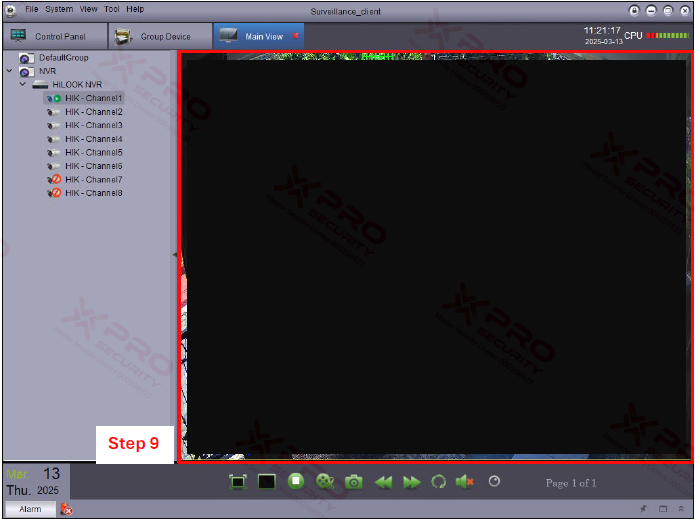Click the recording film reel icon

click(325, 482)
